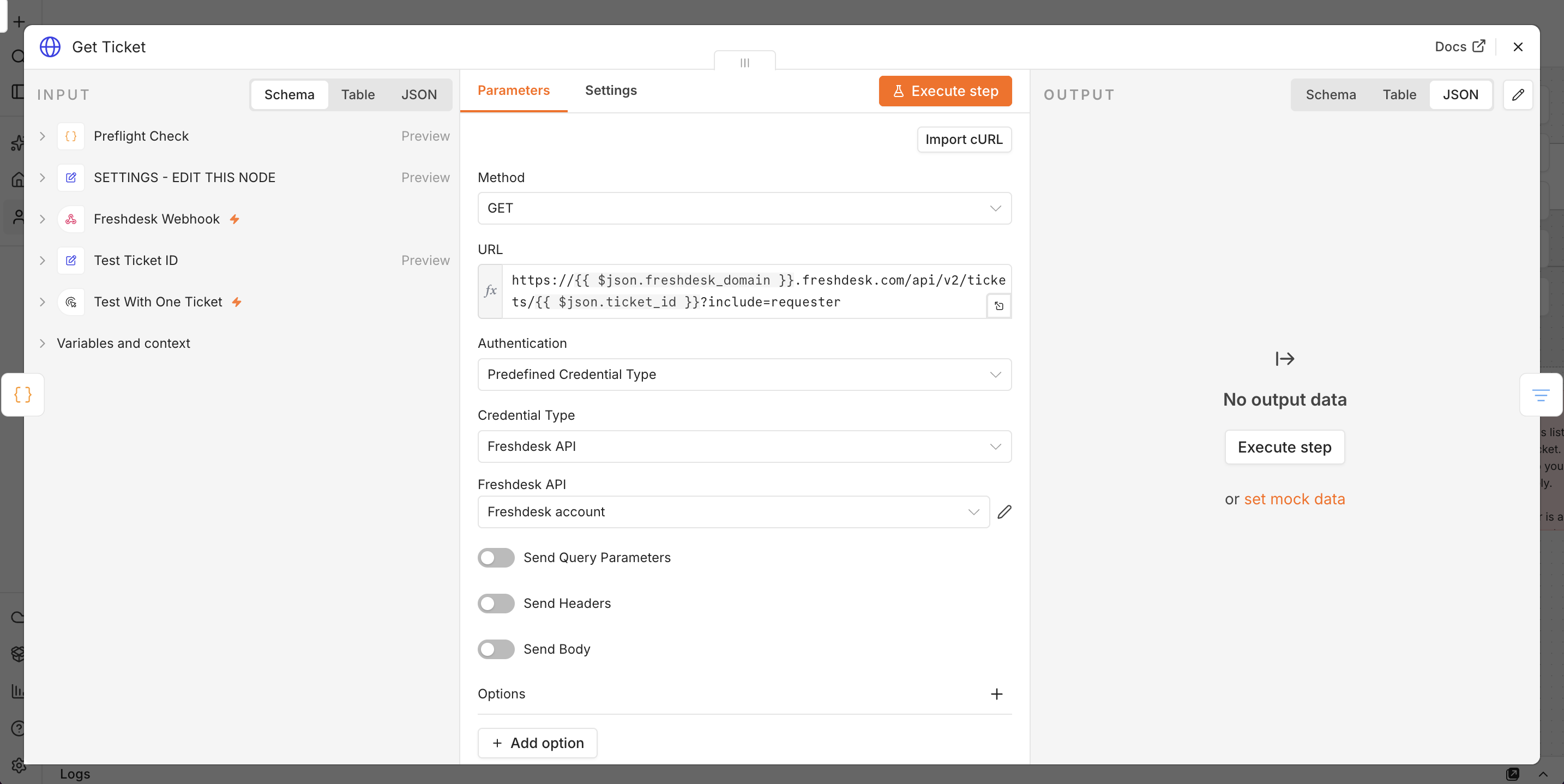Click the fx expression icon in URL field

[x=491, y=291]
